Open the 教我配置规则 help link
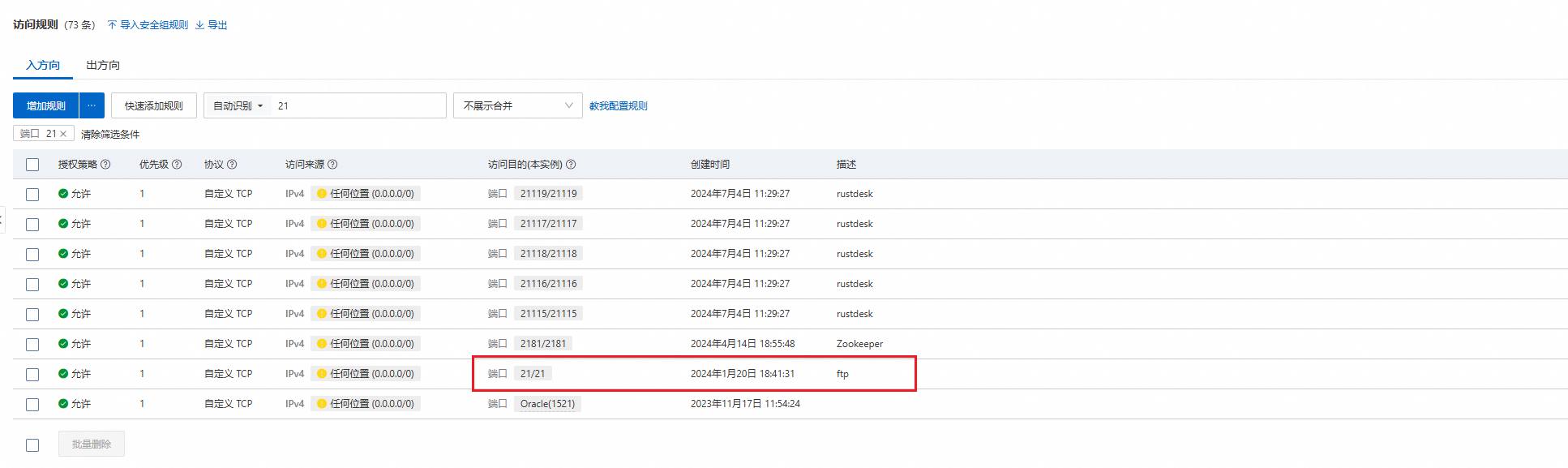Screen dimensions: 1568x468 (619, 106)
